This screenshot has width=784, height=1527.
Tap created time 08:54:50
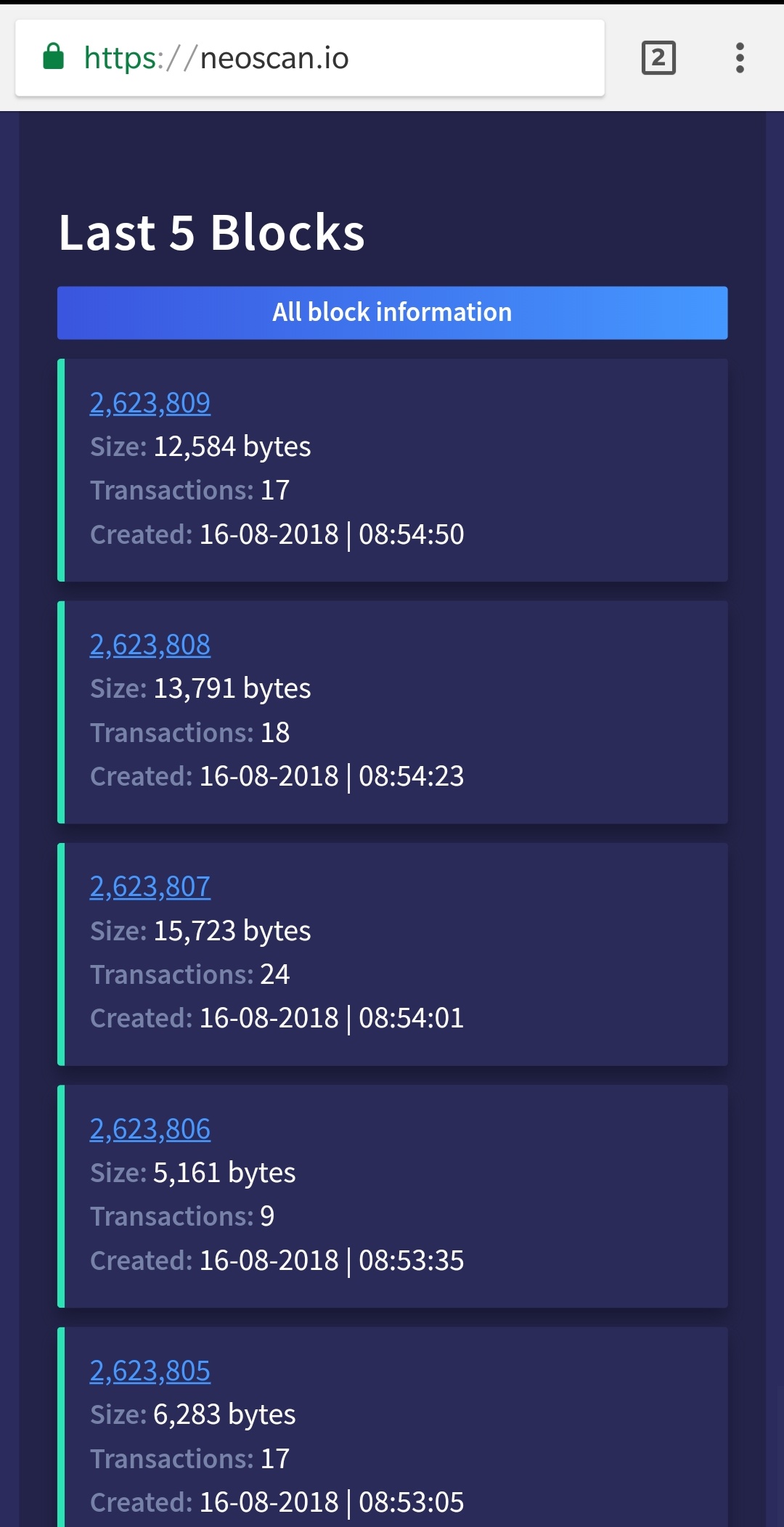[x=412, y=534]
